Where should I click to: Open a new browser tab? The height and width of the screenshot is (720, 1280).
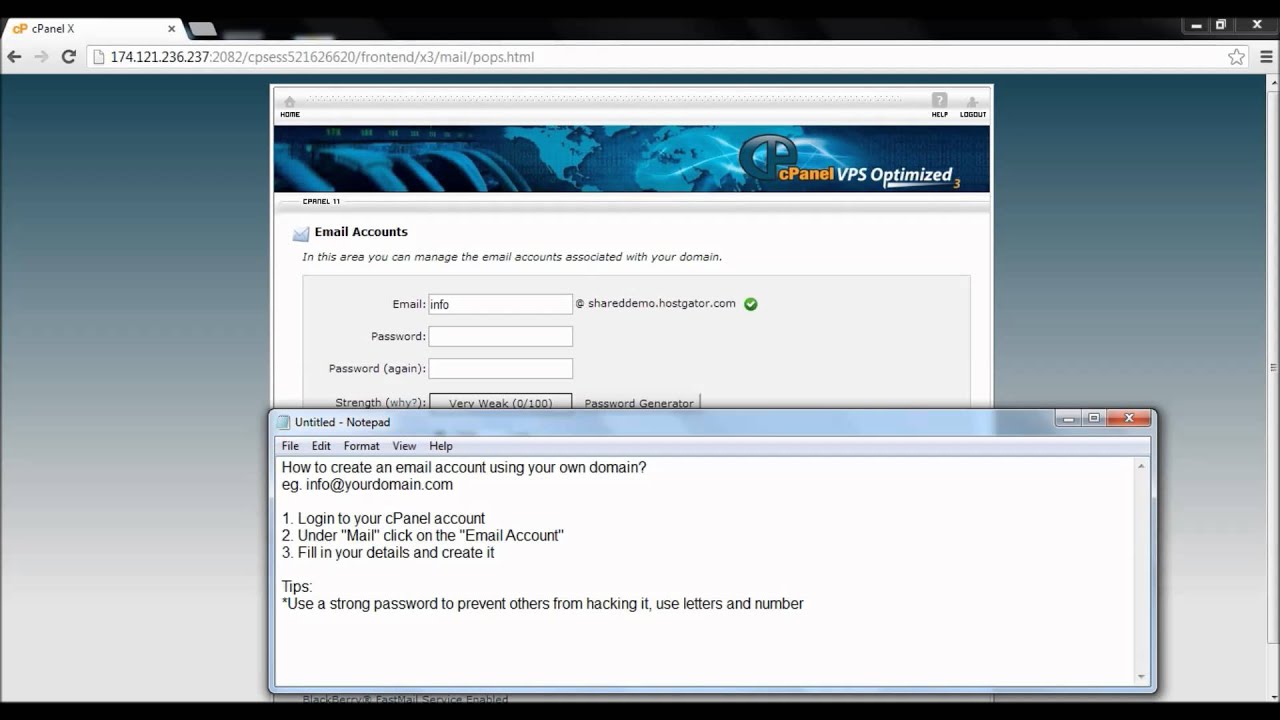coord(202,29)
